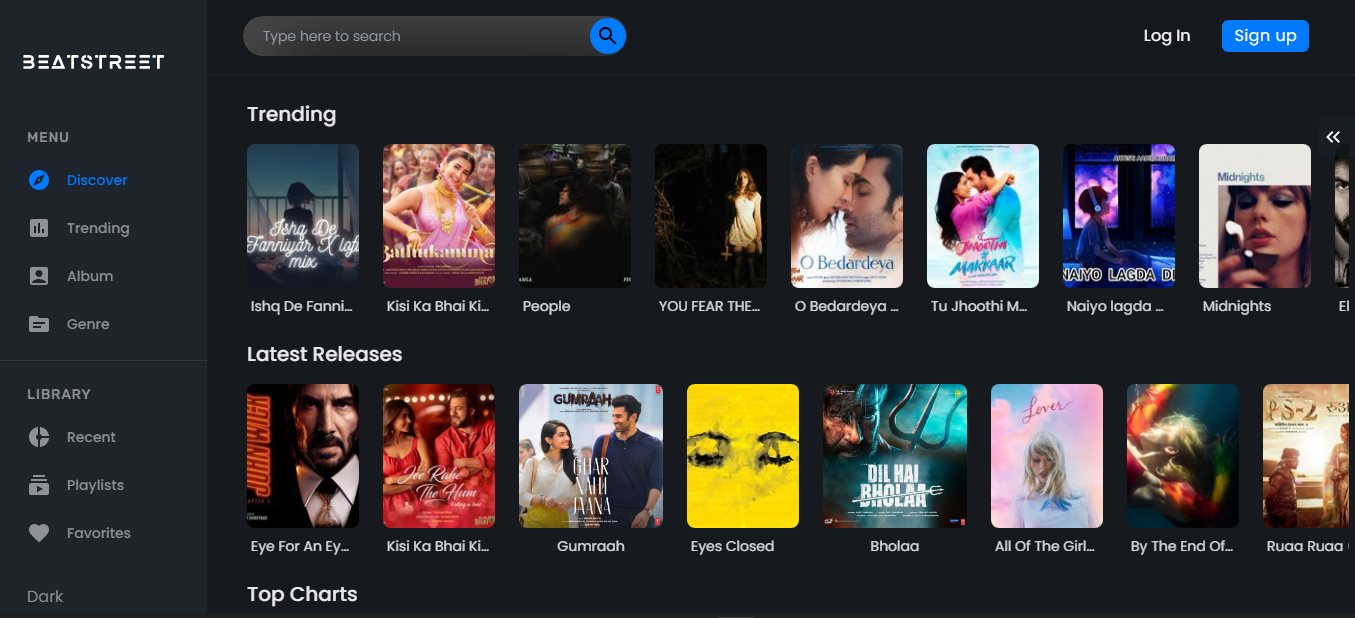
Task: Click the 'Eye For An Ey...' title text
Action: tap(302, 546)
